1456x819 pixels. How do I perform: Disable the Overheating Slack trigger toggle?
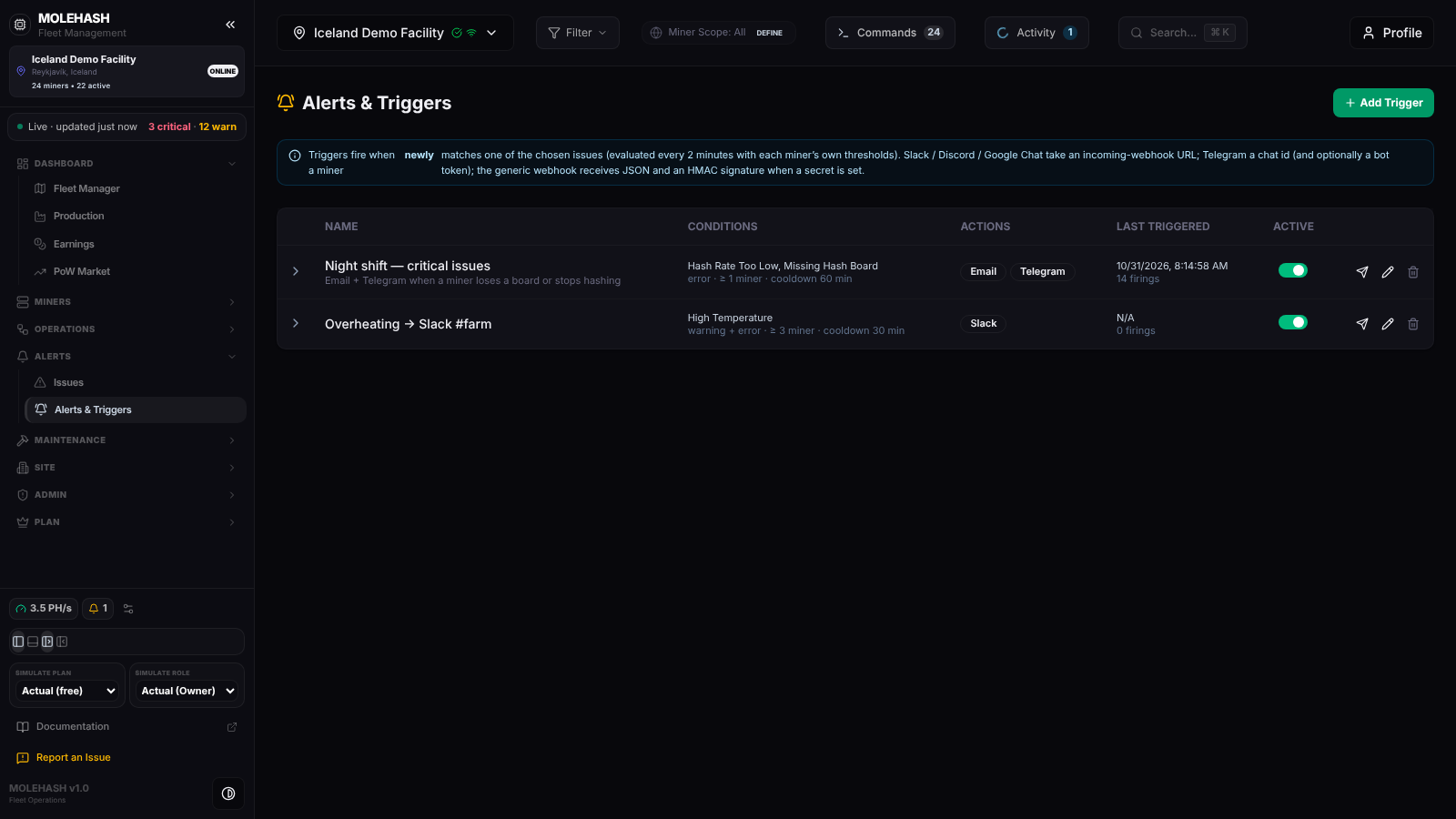tap(1293, 322)
